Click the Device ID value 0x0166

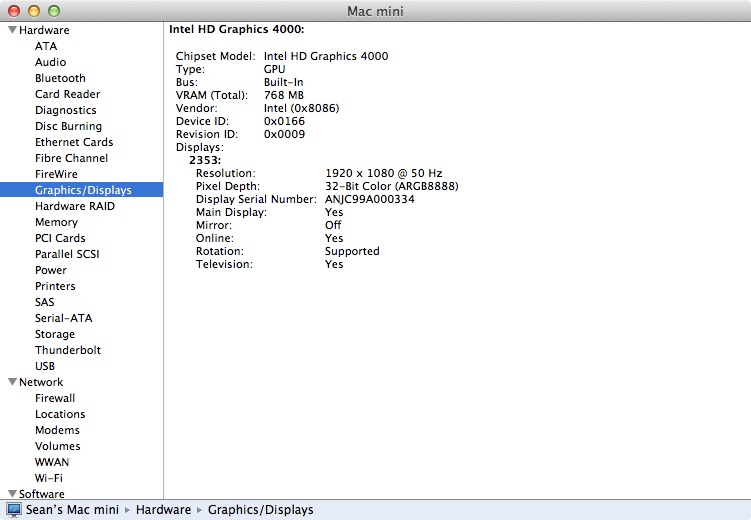point(284,121)
